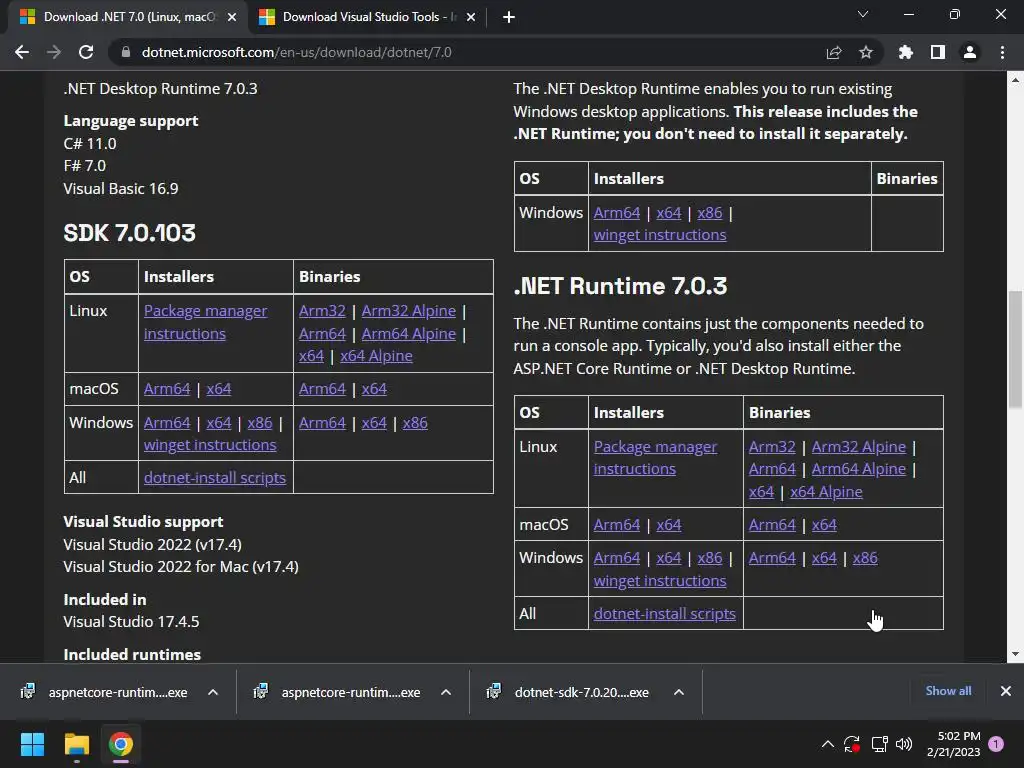Download .NET Runtime macOS Arm64 binary
Viewport: 1024px width, 768px height.
pos(773,525)
